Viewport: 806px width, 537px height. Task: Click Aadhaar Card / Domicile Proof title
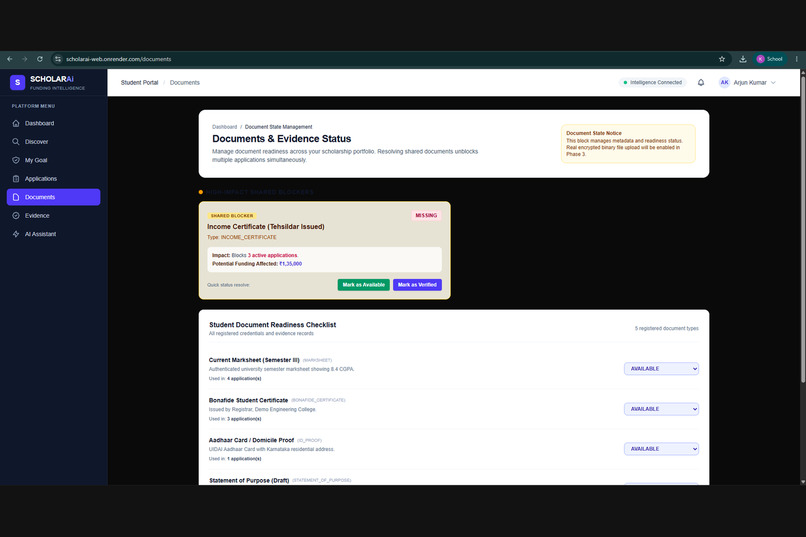pos(251,440)
